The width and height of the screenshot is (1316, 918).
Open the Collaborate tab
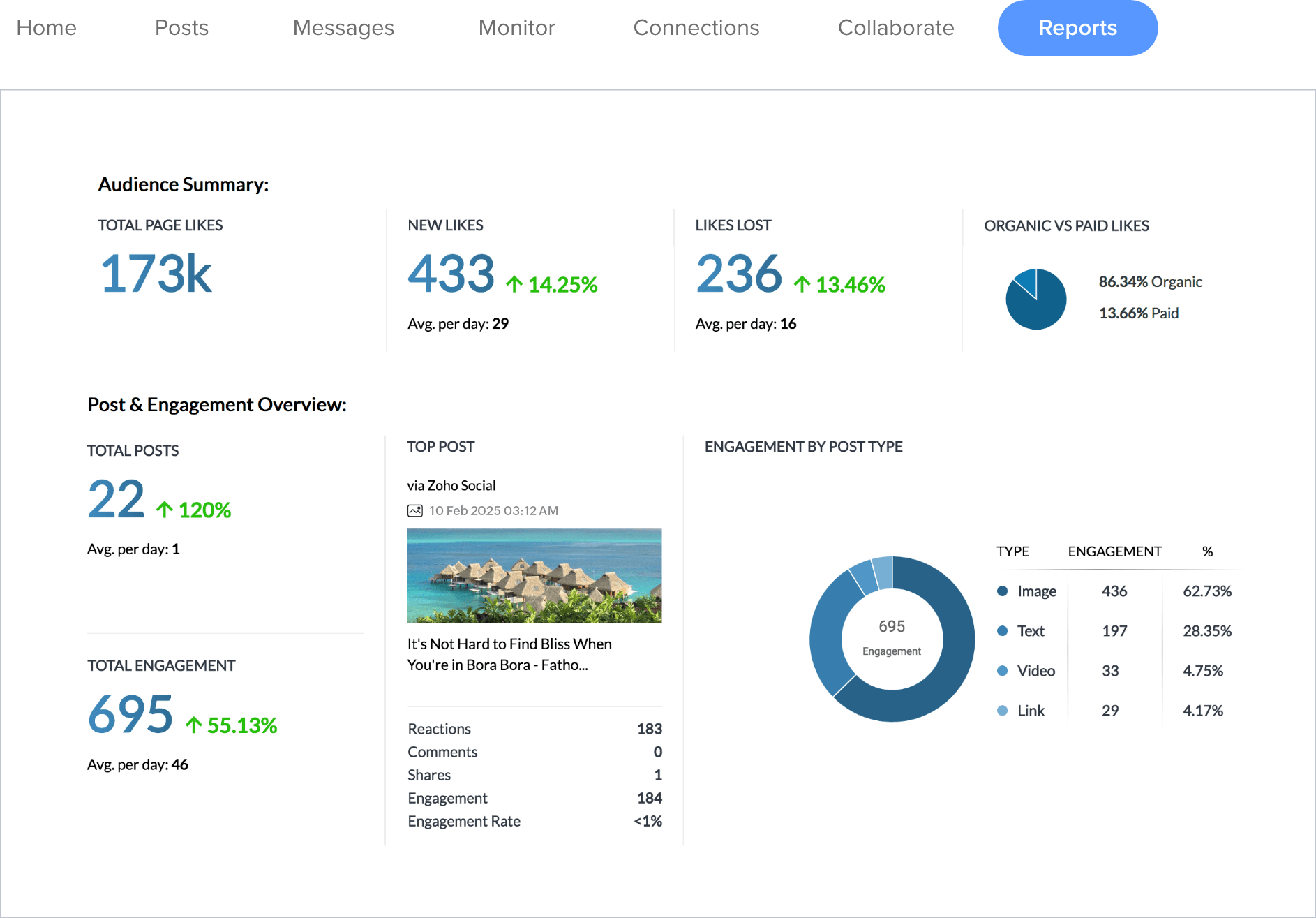(895, 28)
